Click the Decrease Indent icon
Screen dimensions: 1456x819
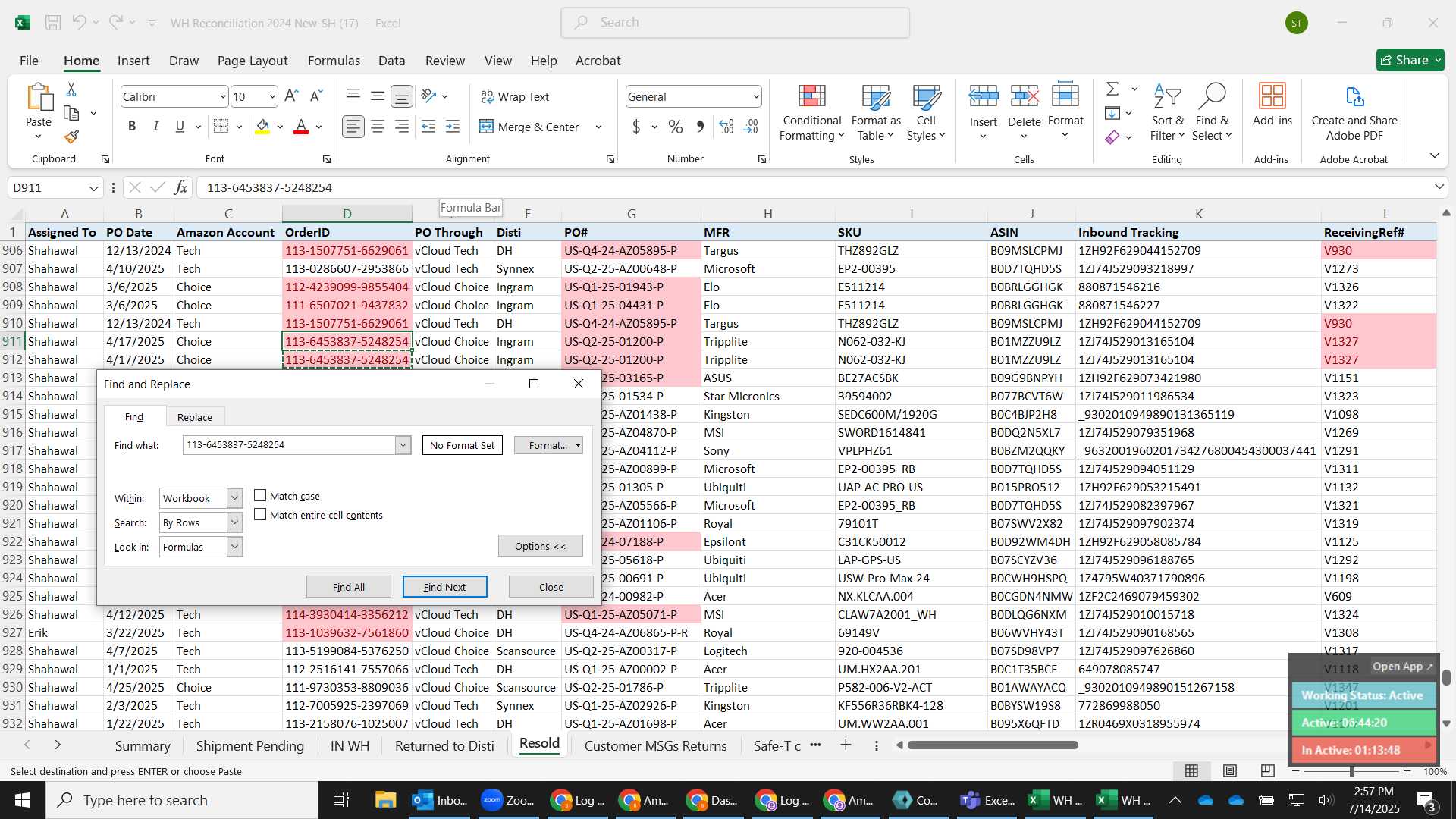(428, 127)
